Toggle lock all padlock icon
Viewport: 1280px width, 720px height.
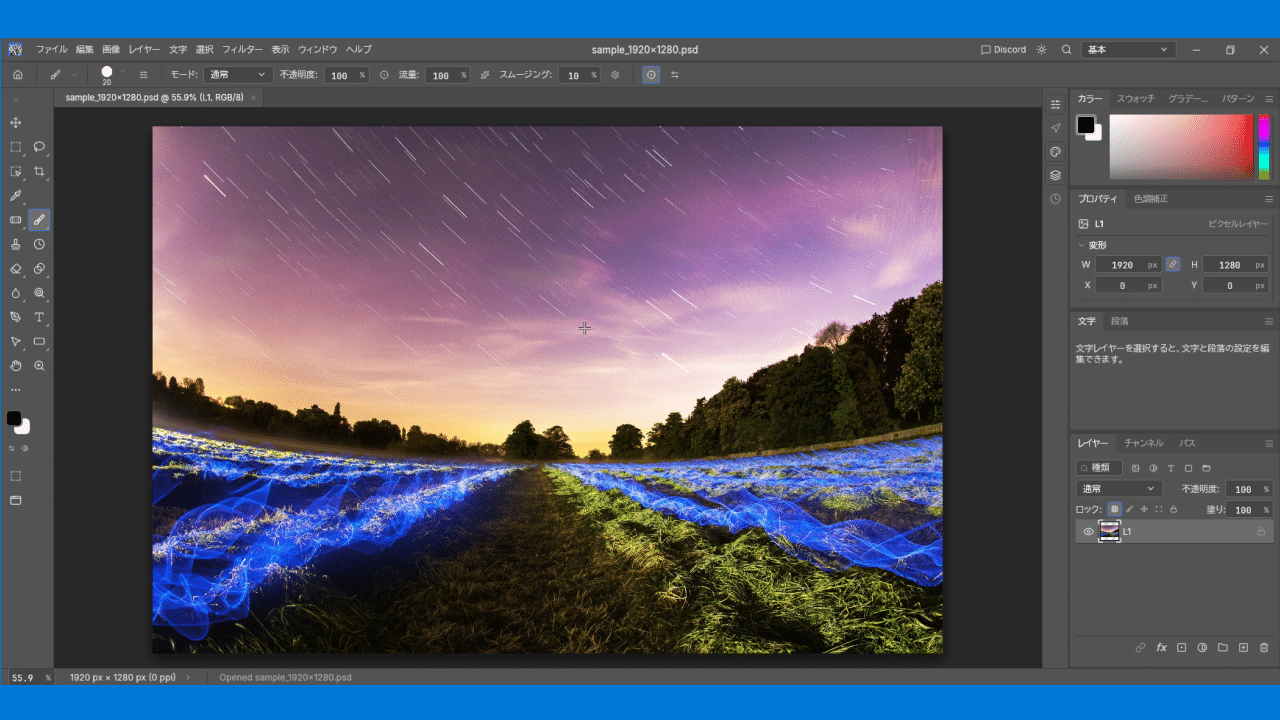pyautogui.click(x=1174, y=509)
